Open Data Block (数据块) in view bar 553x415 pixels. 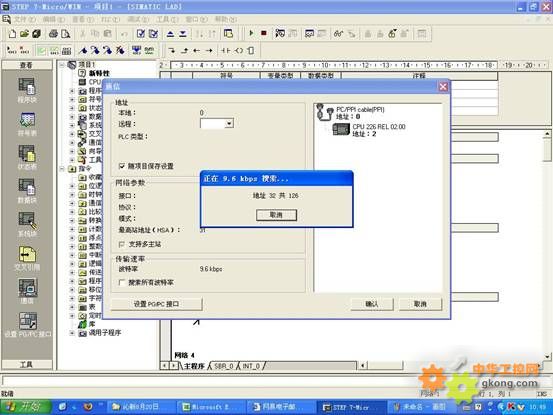tap(27, 191)
